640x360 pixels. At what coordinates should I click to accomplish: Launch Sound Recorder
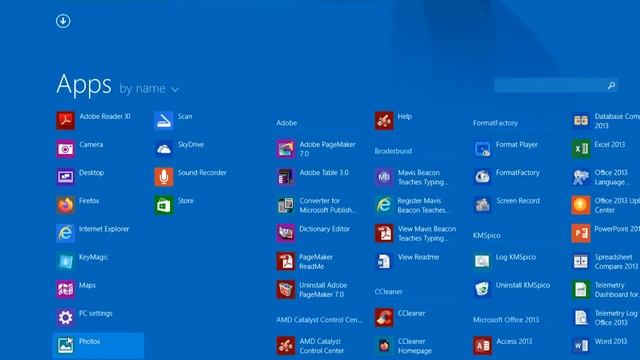191,177
